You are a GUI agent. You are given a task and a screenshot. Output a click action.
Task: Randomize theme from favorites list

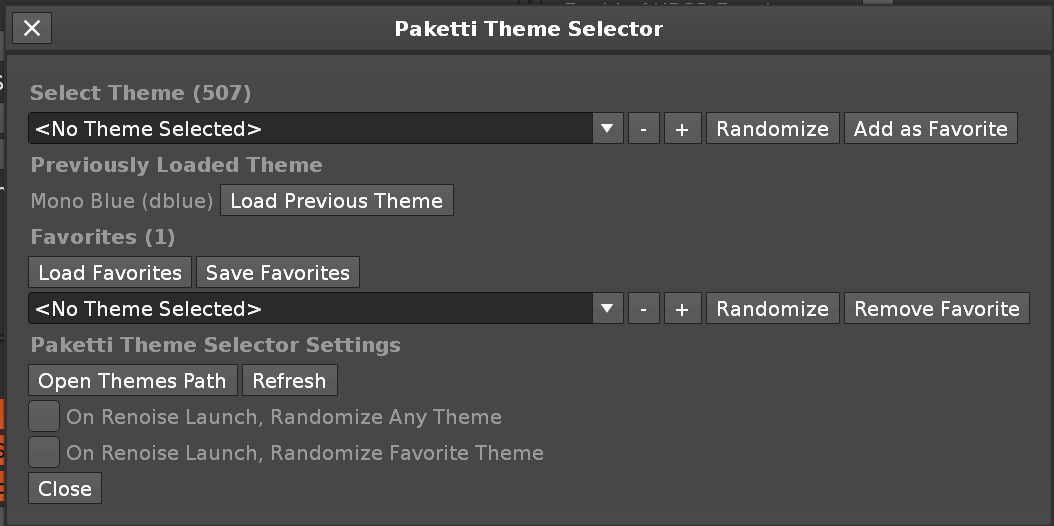tap(772, 309)
